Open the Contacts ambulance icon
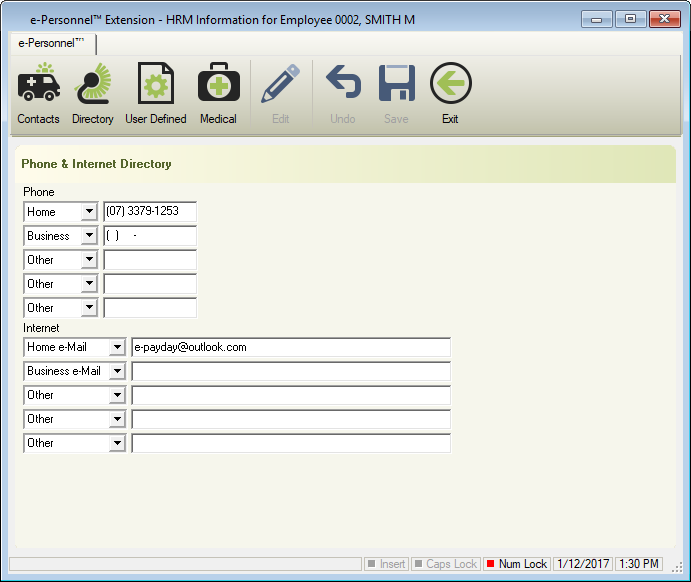Screen dimensions: 691x582 coord(39,82)
